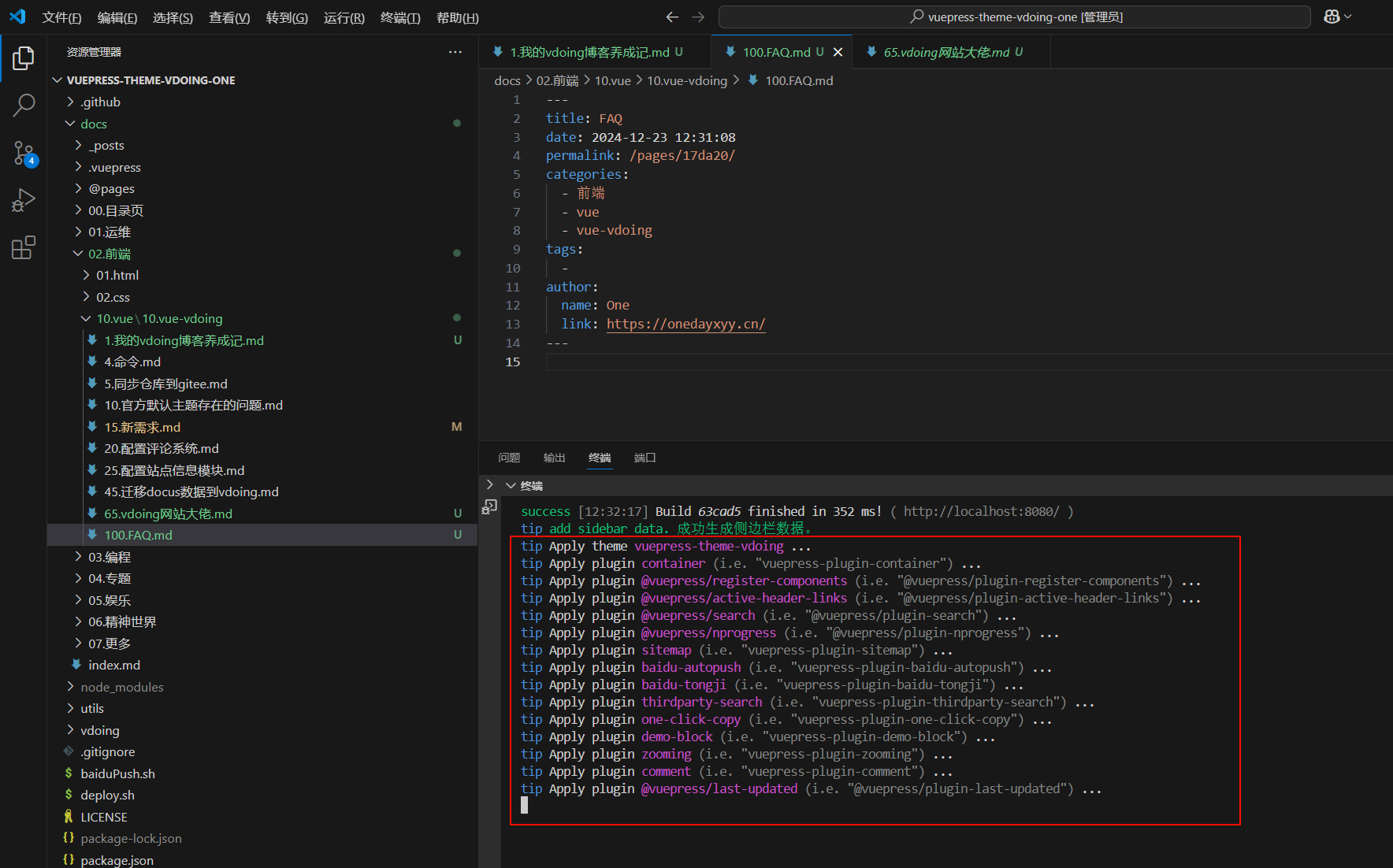Screen dimensions: 1393x868
Task: Open the Run and Debug view
Action: [x=24, y=200]
